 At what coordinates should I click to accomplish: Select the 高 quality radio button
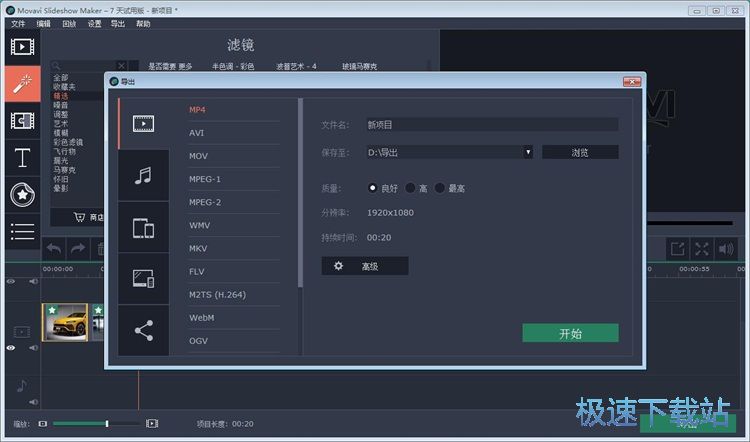[x=410, y=188]
